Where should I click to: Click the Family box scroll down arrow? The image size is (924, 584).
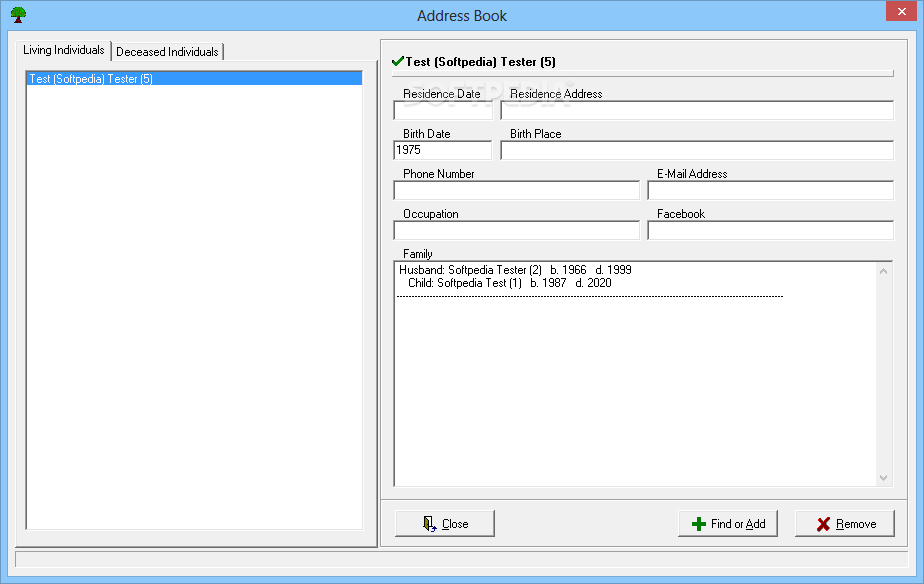click(x=883, y=477)
